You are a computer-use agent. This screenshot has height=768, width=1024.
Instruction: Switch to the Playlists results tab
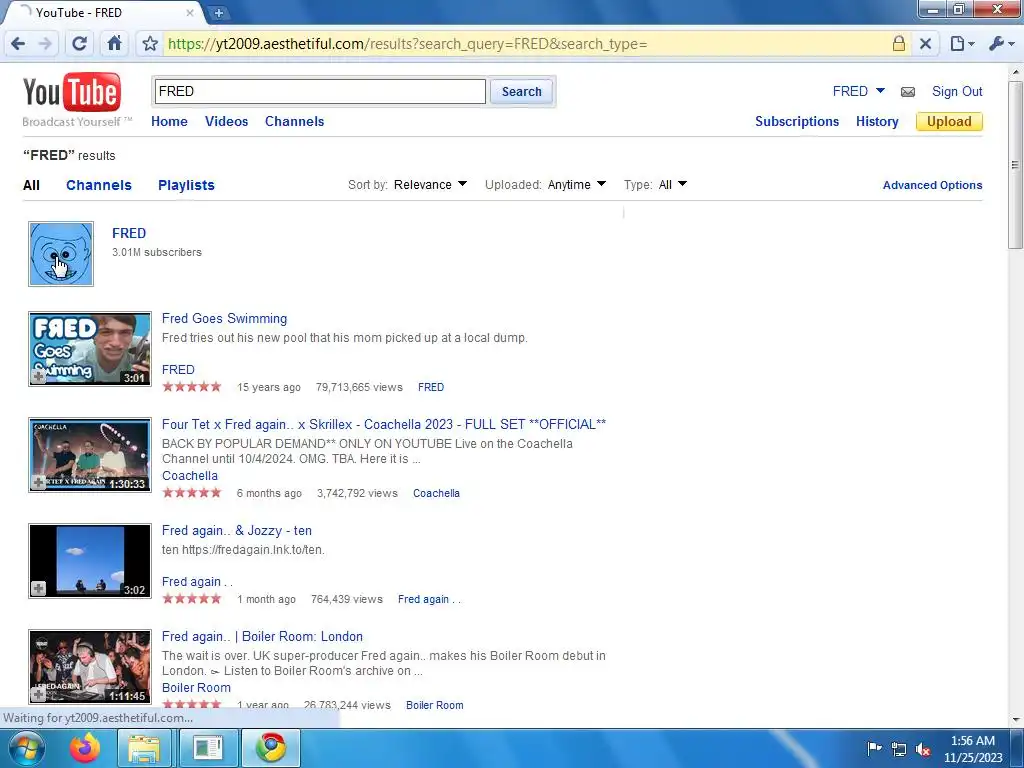pyautogui.click(x=186, y=185)
